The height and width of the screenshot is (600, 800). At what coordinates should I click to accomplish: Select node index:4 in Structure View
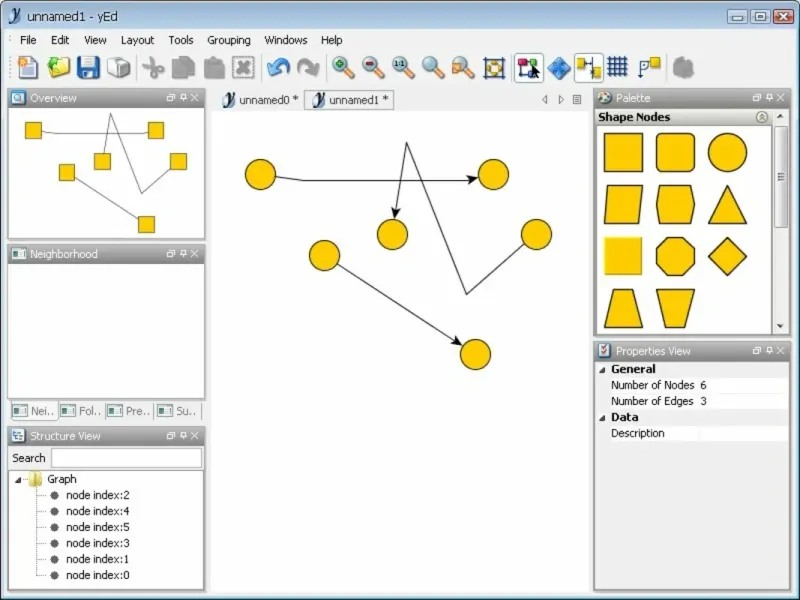(x=97, y=511)
